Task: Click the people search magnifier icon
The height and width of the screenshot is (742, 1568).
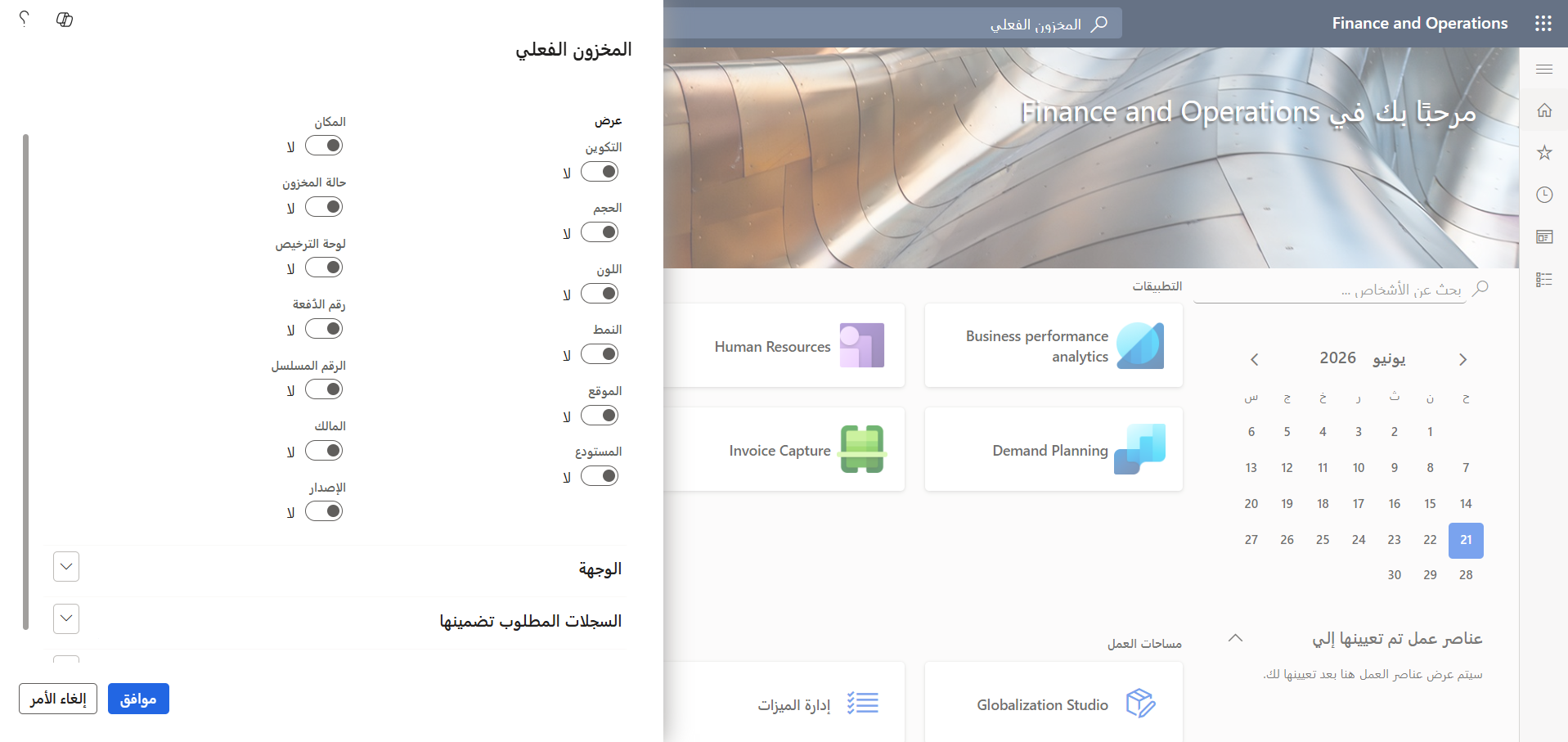Action: [1480, 289]
